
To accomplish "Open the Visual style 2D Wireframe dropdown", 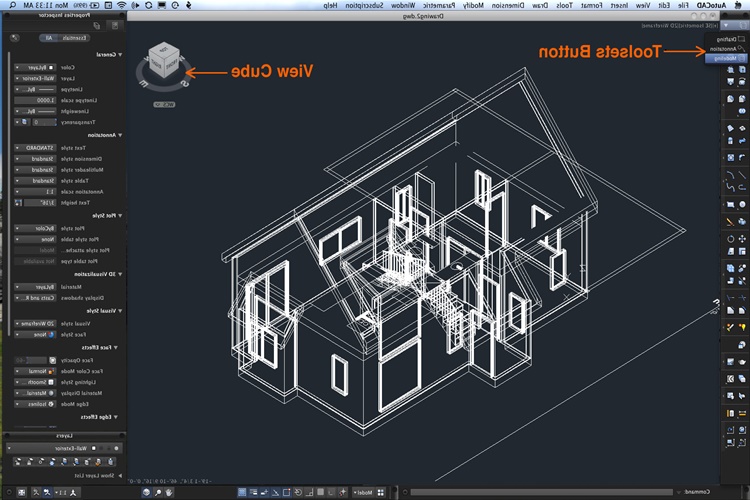I will 35,323.
